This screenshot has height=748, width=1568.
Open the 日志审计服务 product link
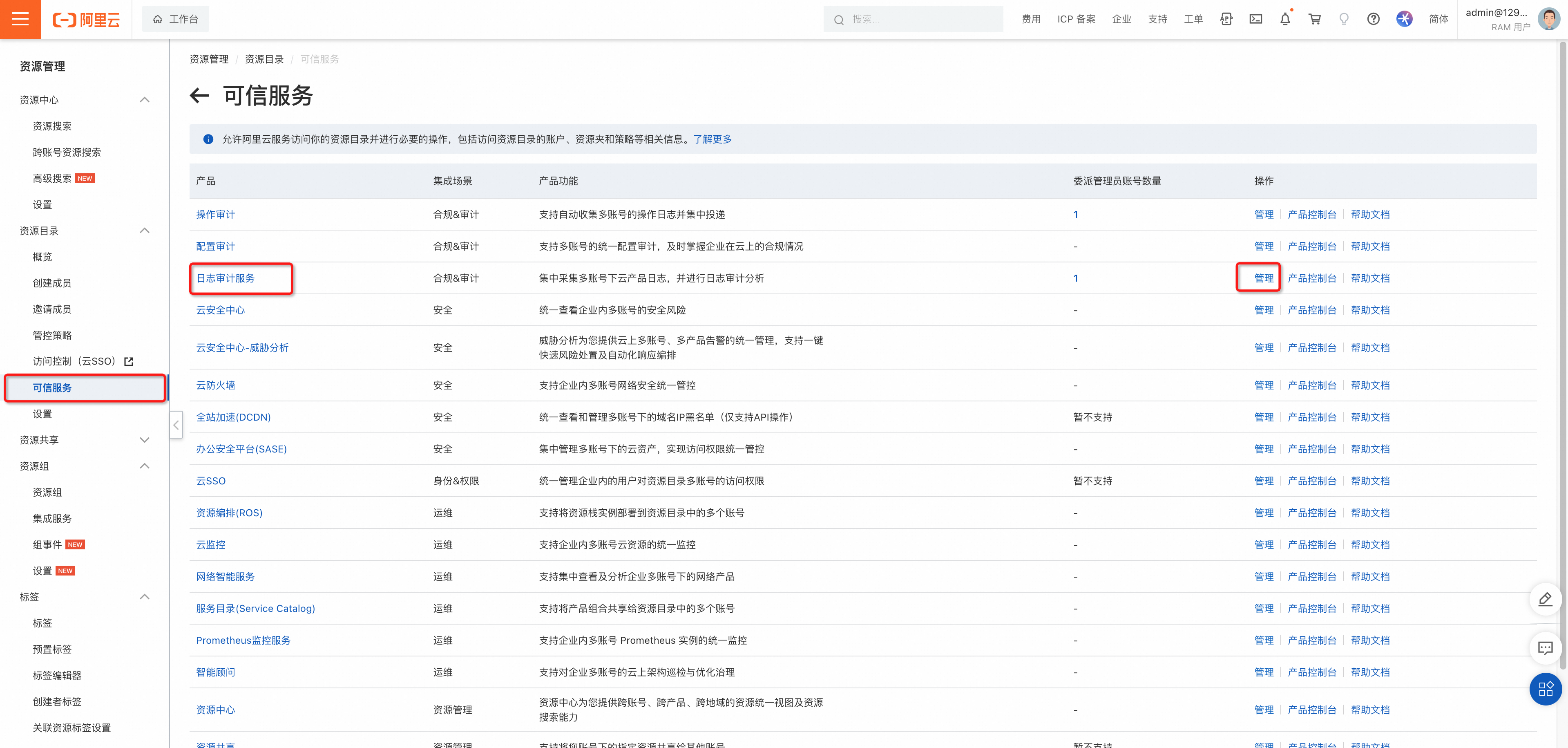click(x=225, y=278)
